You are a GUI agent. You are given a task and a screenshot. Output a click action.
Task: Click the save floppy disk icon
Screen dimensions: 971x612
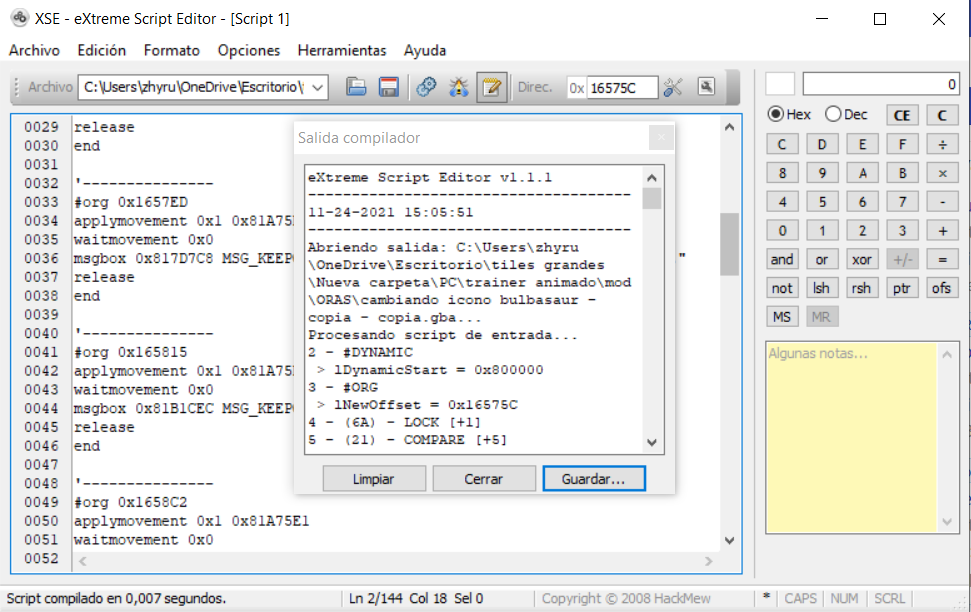tap(389, 88)
